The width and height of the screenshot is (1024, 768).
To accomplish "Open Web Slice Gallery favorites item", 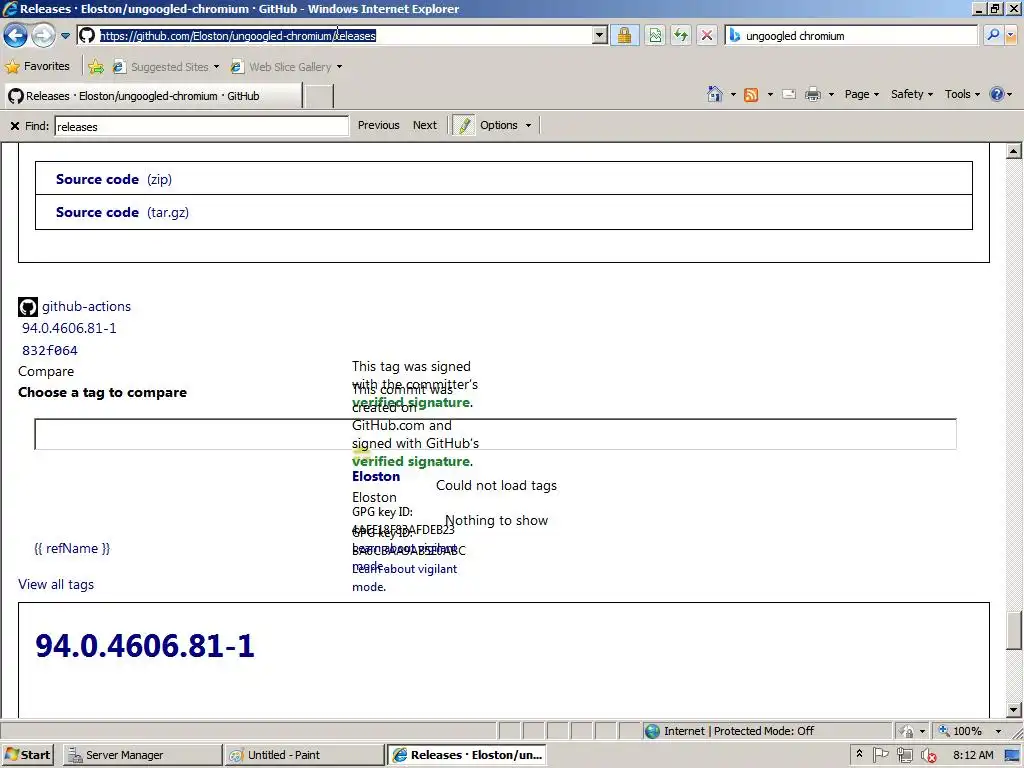I will point(286,67).
